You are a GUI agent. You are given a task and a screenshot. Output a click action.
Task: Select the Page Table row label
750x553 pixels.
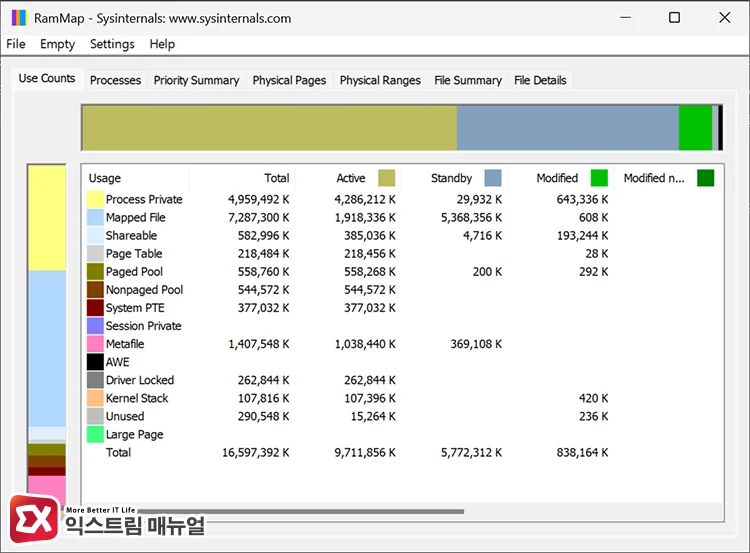click(x=134, y=254)
